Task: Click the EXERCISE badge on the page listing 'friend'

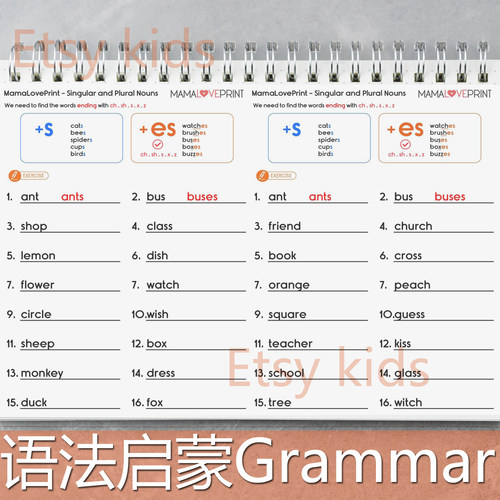Action: [276, 176]
